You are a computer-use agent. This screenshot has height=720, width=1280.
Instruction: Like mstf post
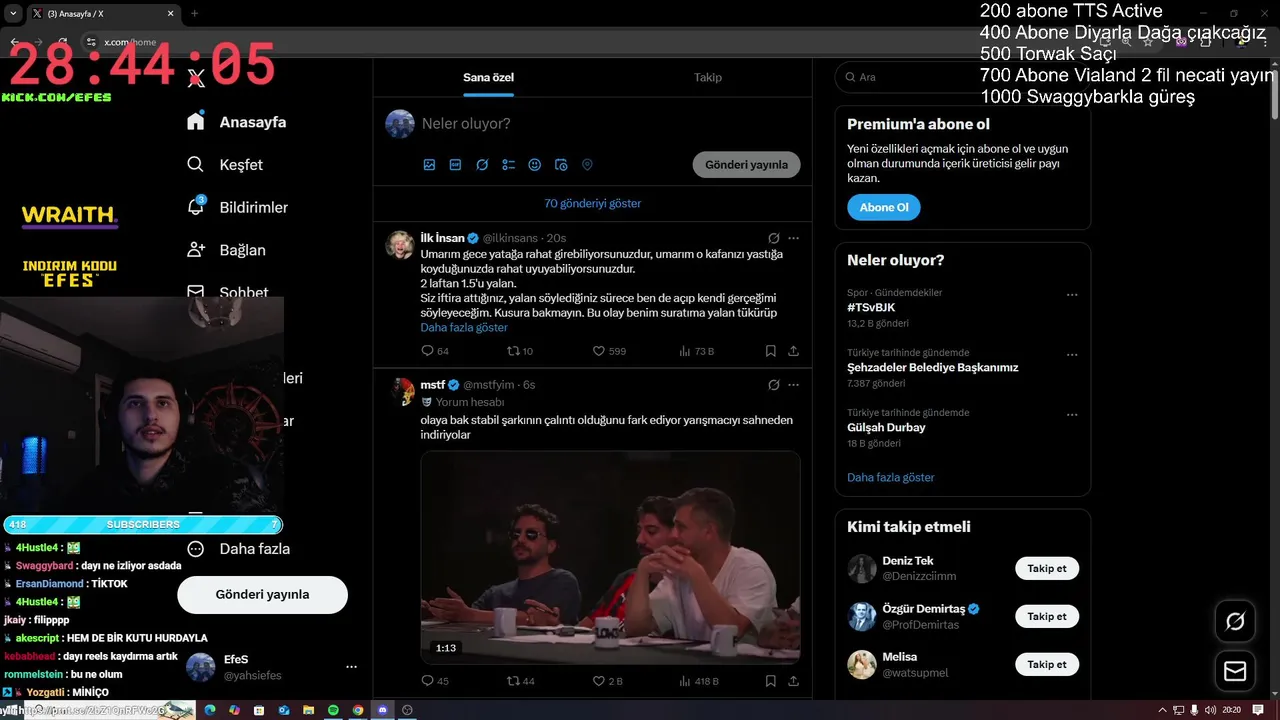(608, 681)
